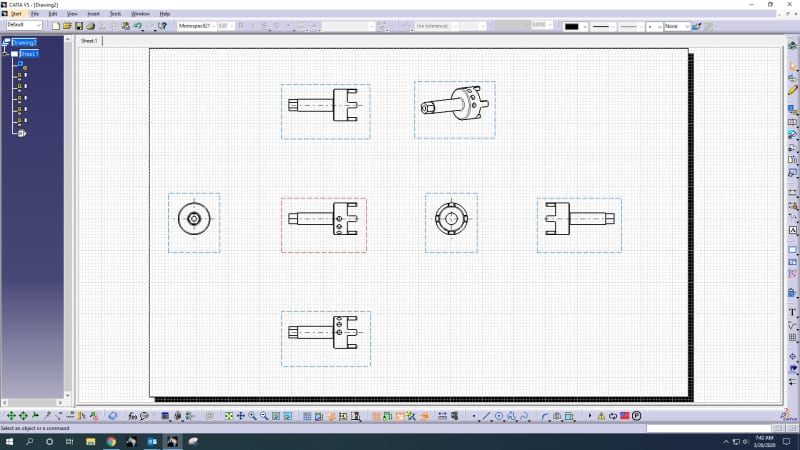Screen dimensions: 800x450
Task: Open Outlook from the taskbar
Action: 152,442
